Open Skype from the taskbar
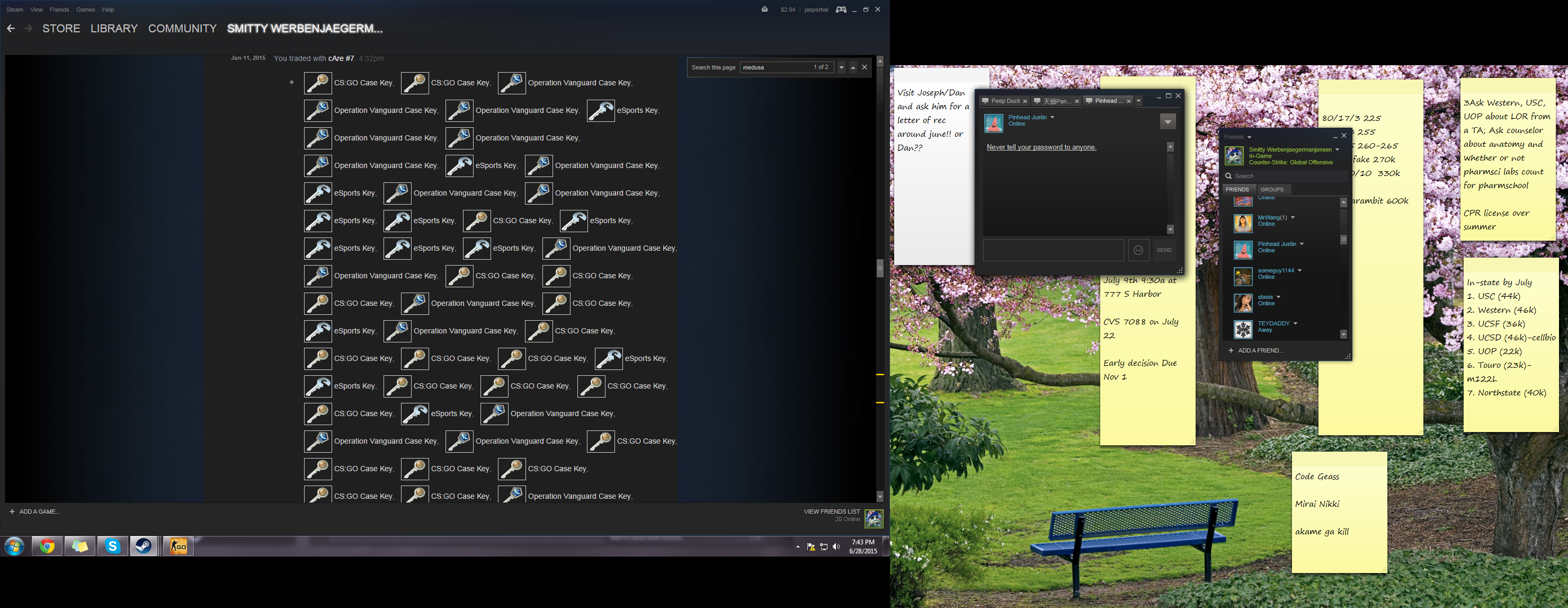The image size is (1568, 608). click(x=113, y=547)
